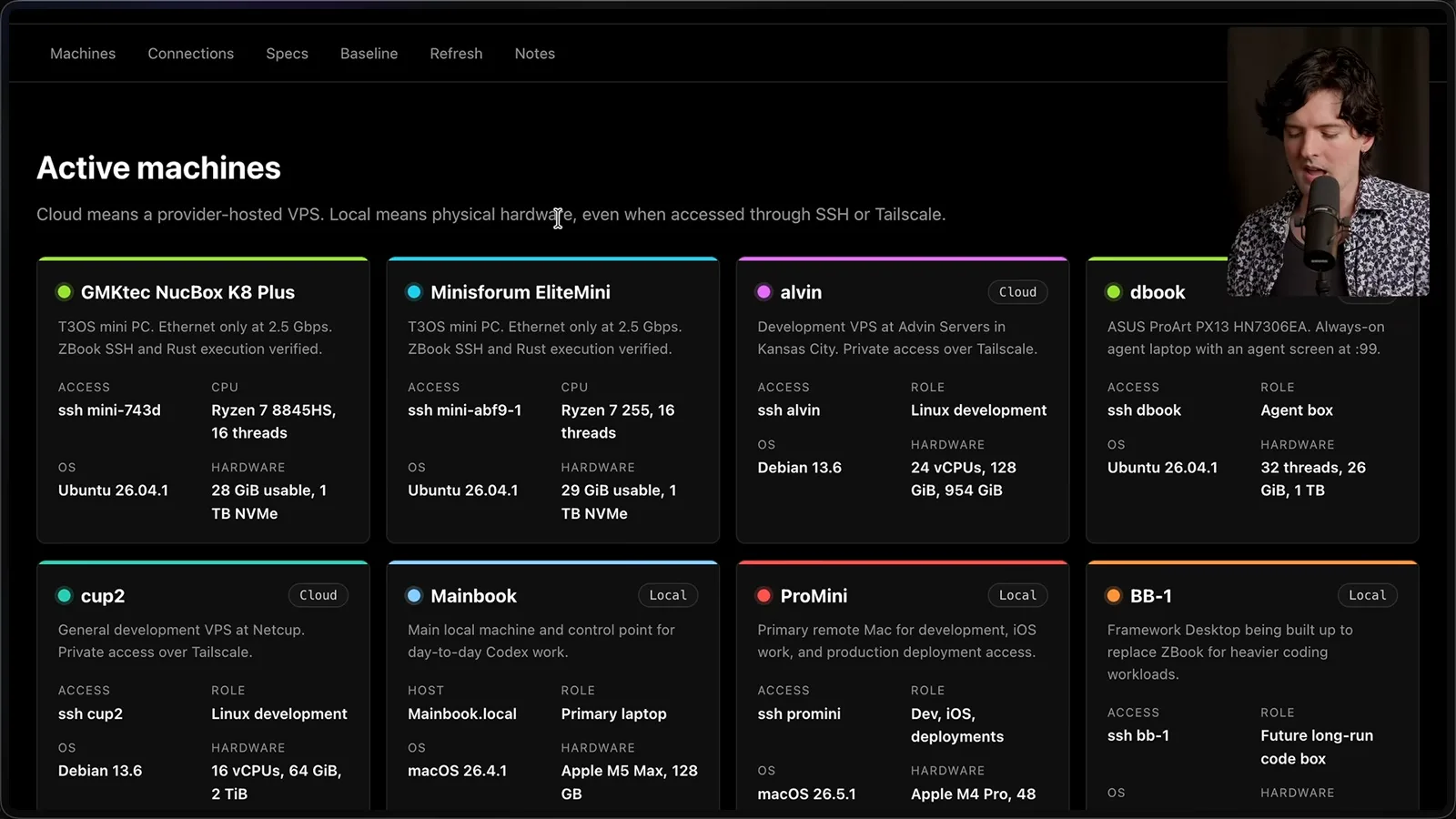Image resolution: width=1456 pixels, height=819 pixels.
Task: Click the 'Debian 13.6' OS value on alvin
Action: pyautogui.click(x=800, y=468)
